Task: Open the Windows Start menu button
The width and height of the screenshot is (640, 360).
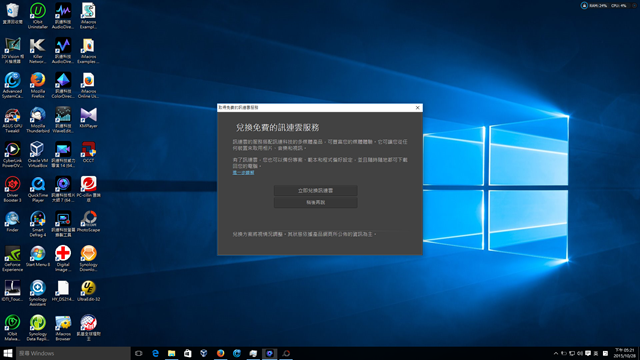Action: tap(8, 353)
